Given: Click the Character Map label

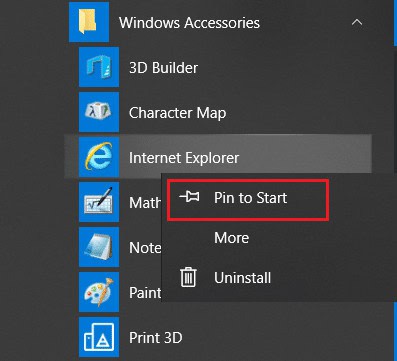Looking at the screenshot, I should 177,113.
